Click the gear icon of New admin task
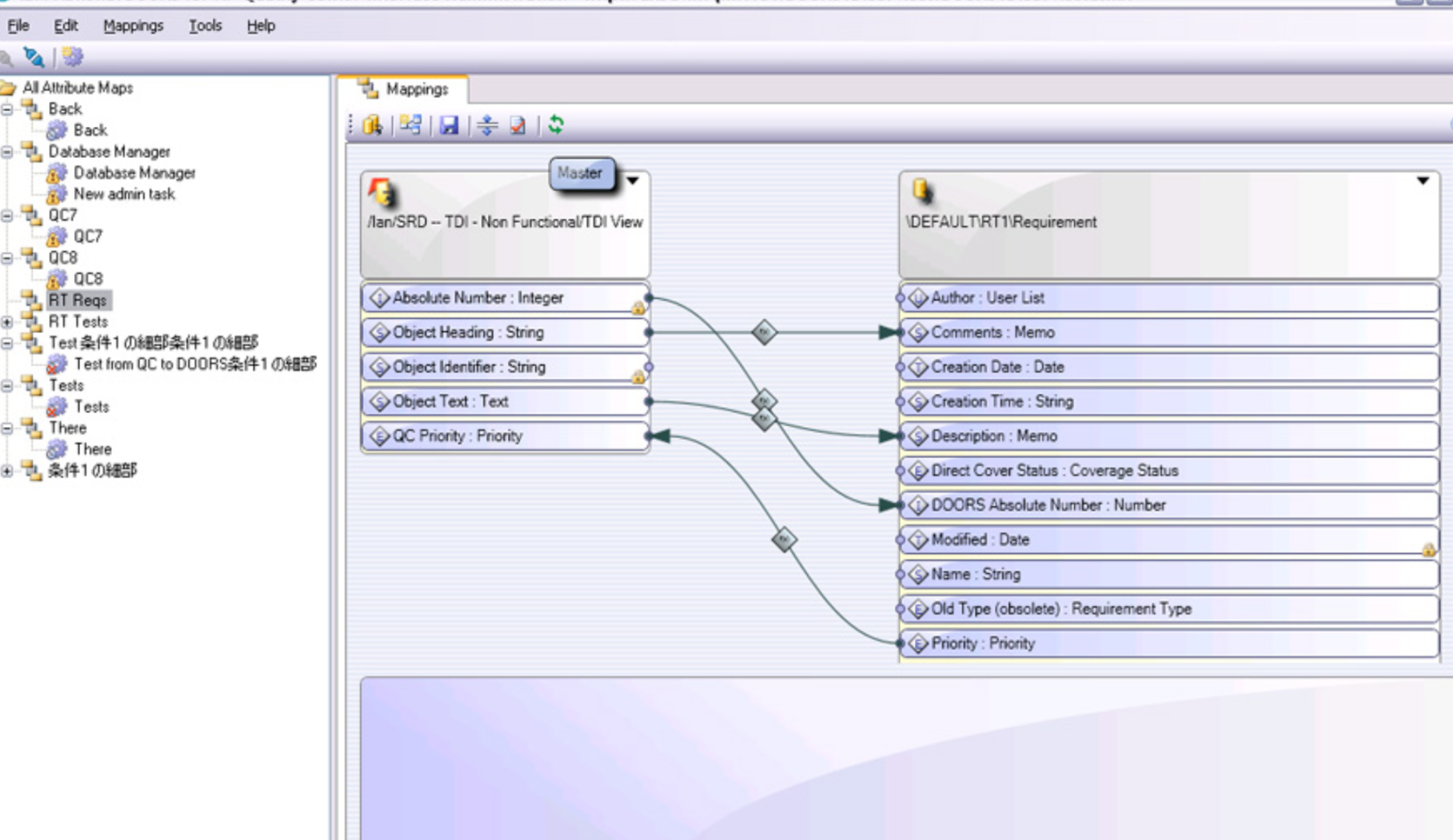 56,194
